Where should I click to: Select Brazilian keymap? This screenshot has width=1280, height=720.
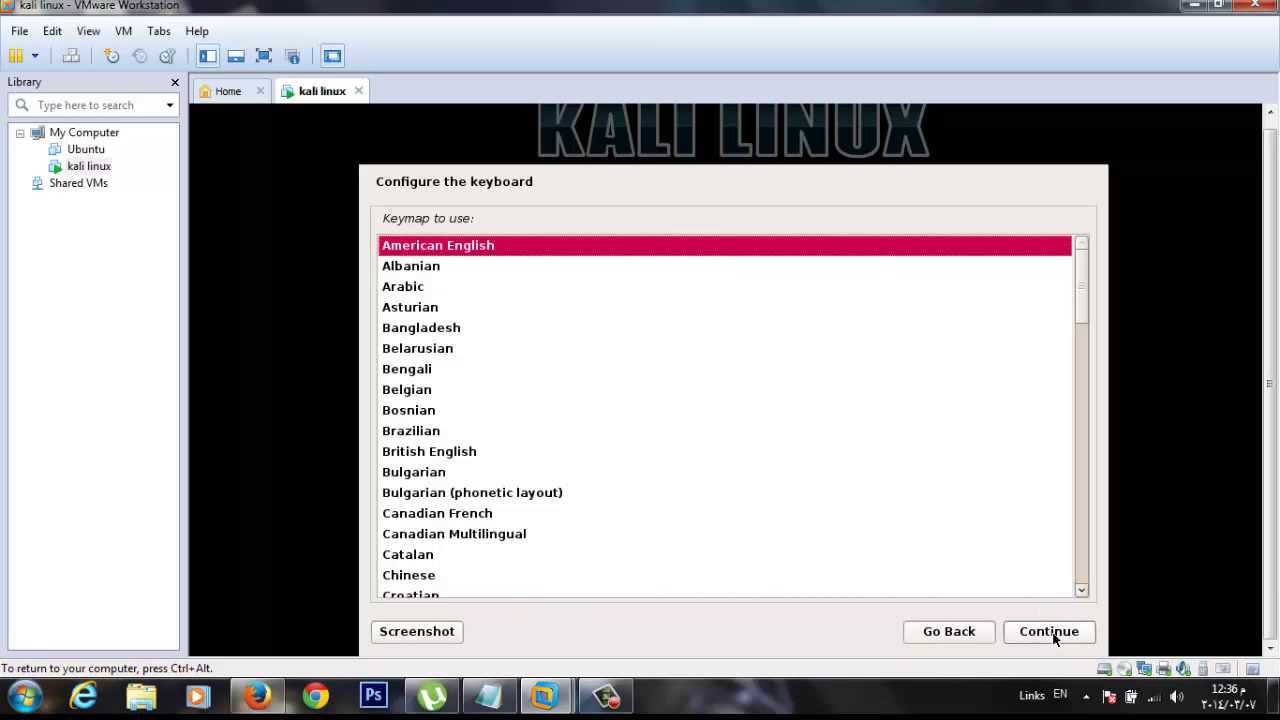click(x=725, y=431)
